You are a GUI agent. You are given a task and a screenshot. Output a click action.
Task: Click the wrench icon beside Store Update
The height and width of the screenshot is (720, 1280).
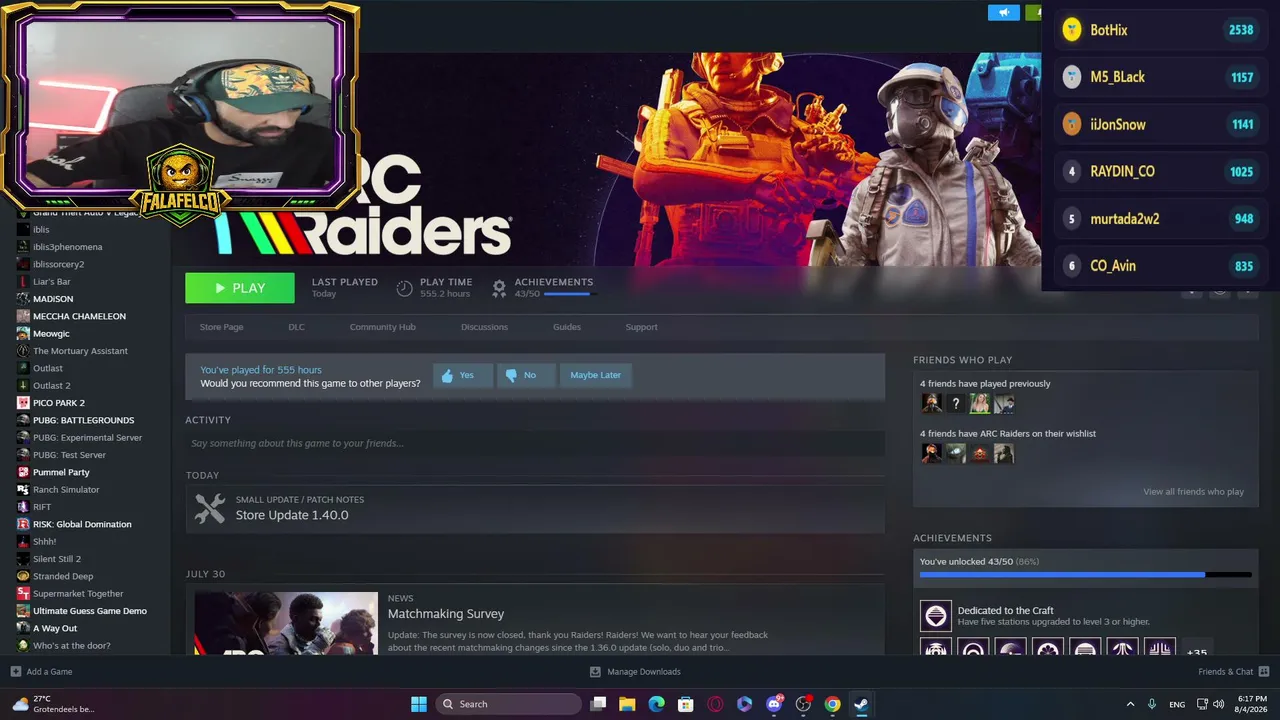click(x=209, y=508)
